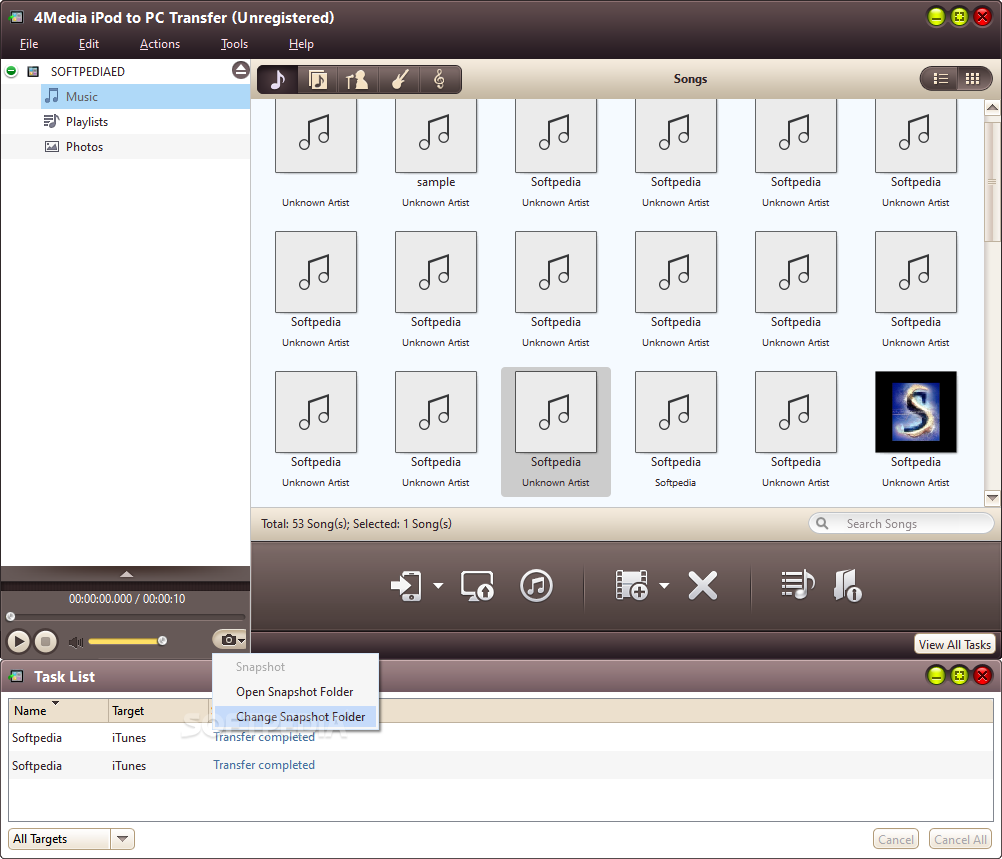Image resolution: width=1002 pixels, height=859 pixels.
Task: Select Music in the device tree
Action: (x=146, y=97)
